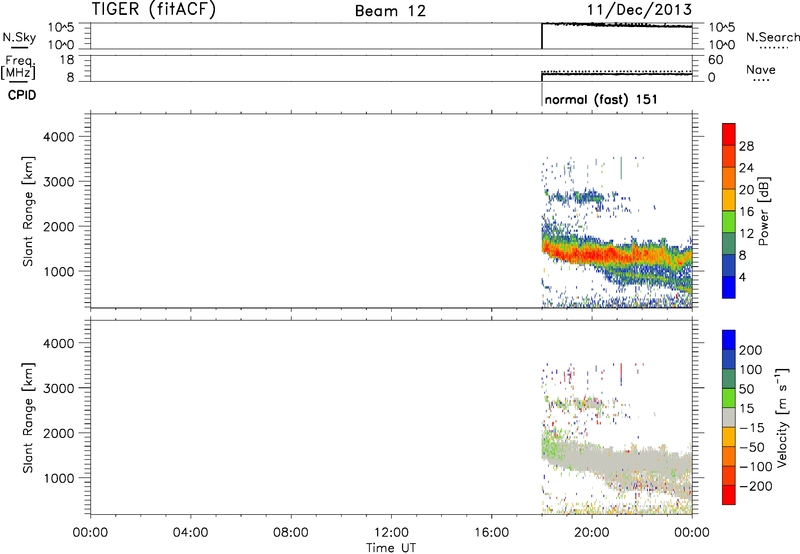Image resolution: width=800 pixels, height=554 pixels.
Task: Click the "TIGER (fitACF)" plot title
Action: (154, 9)
